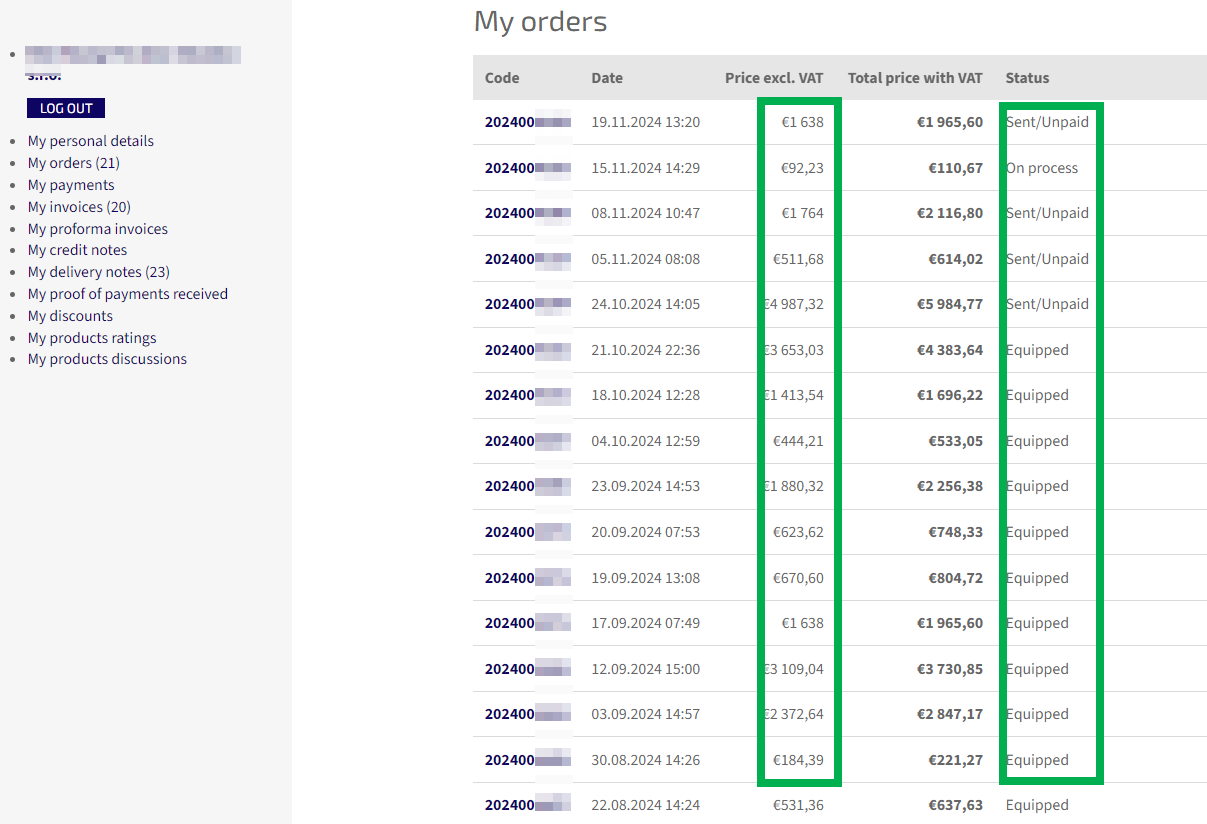
Task: Open My invoices (20) link
Action: point(79,207)
